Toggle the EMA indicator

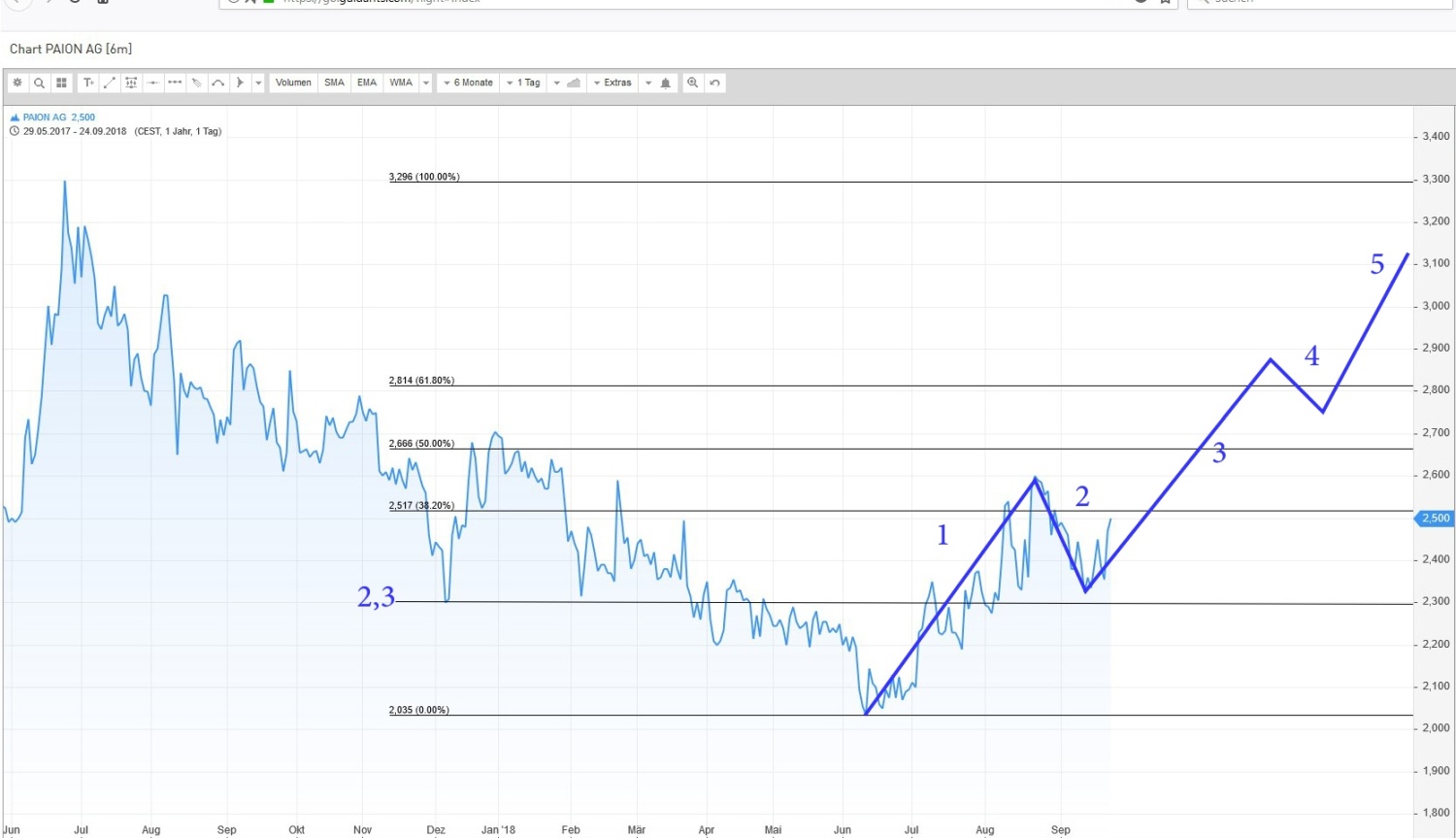[367, 83]
